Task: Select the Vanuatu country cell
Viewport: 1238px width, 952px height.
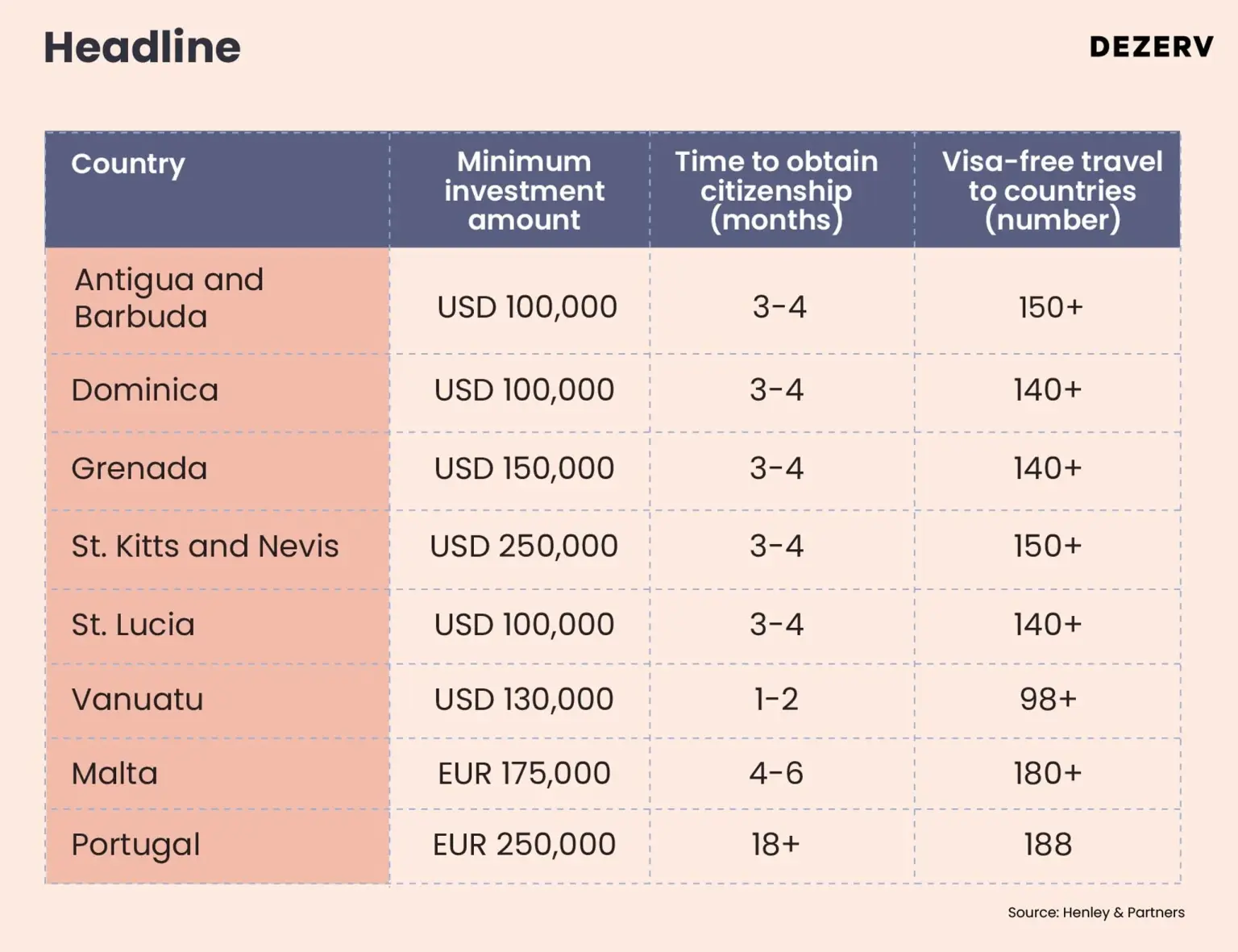Action: point(137,700)
